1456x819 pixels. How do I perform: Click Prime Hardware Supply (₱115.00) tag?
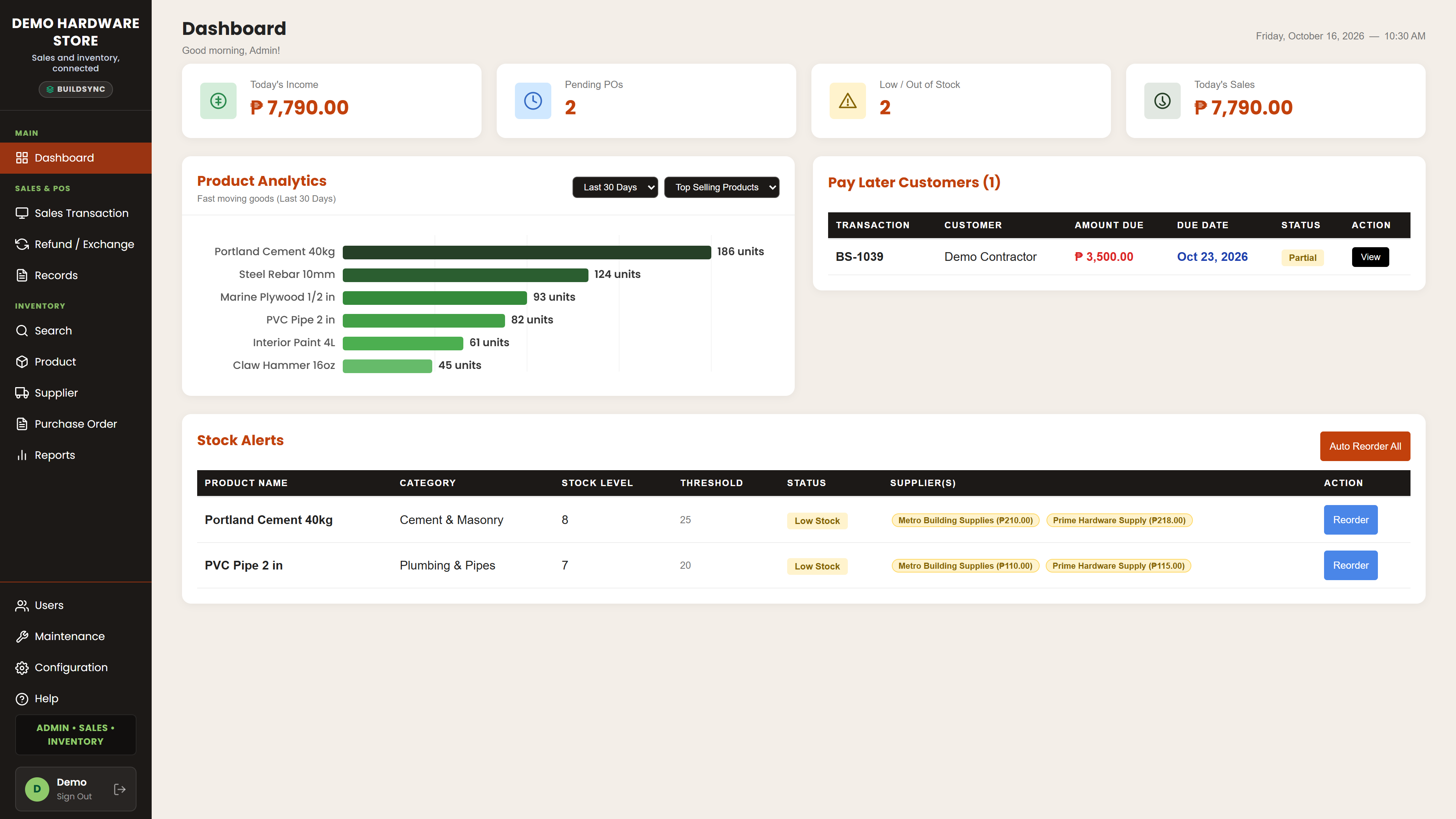point(1119,566)
